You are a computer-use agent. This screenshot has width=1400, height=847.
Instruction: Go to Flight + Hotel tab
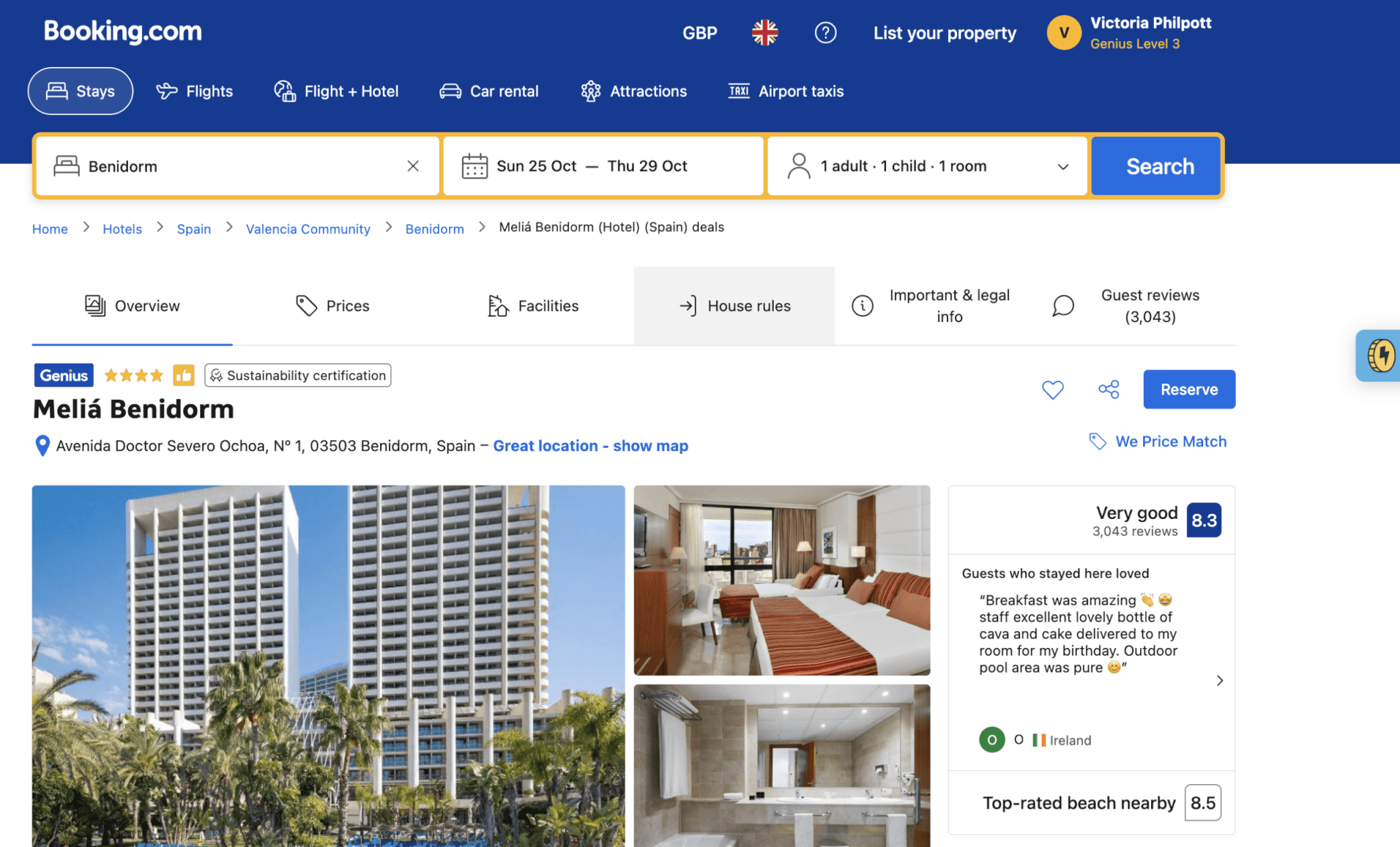click(336, 91)
